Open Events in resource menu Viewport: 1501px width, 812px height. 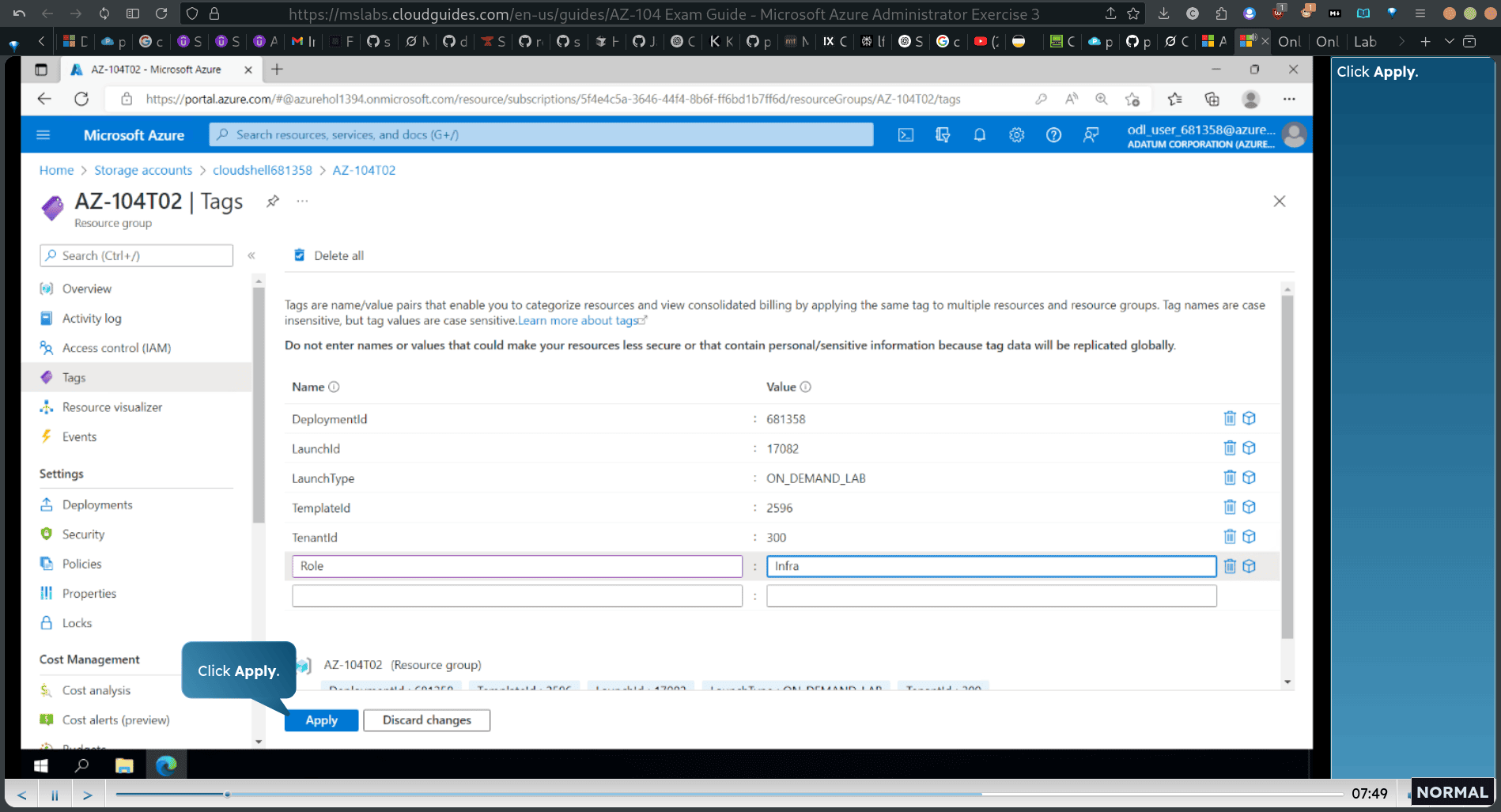tap(79, 436)
